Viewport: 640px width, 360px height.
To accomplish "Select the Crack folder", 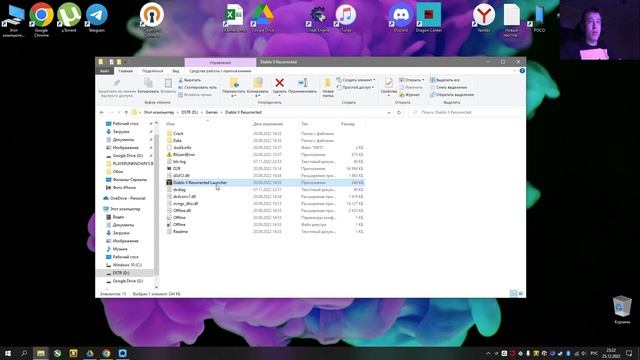I will (x=178, y=133).
